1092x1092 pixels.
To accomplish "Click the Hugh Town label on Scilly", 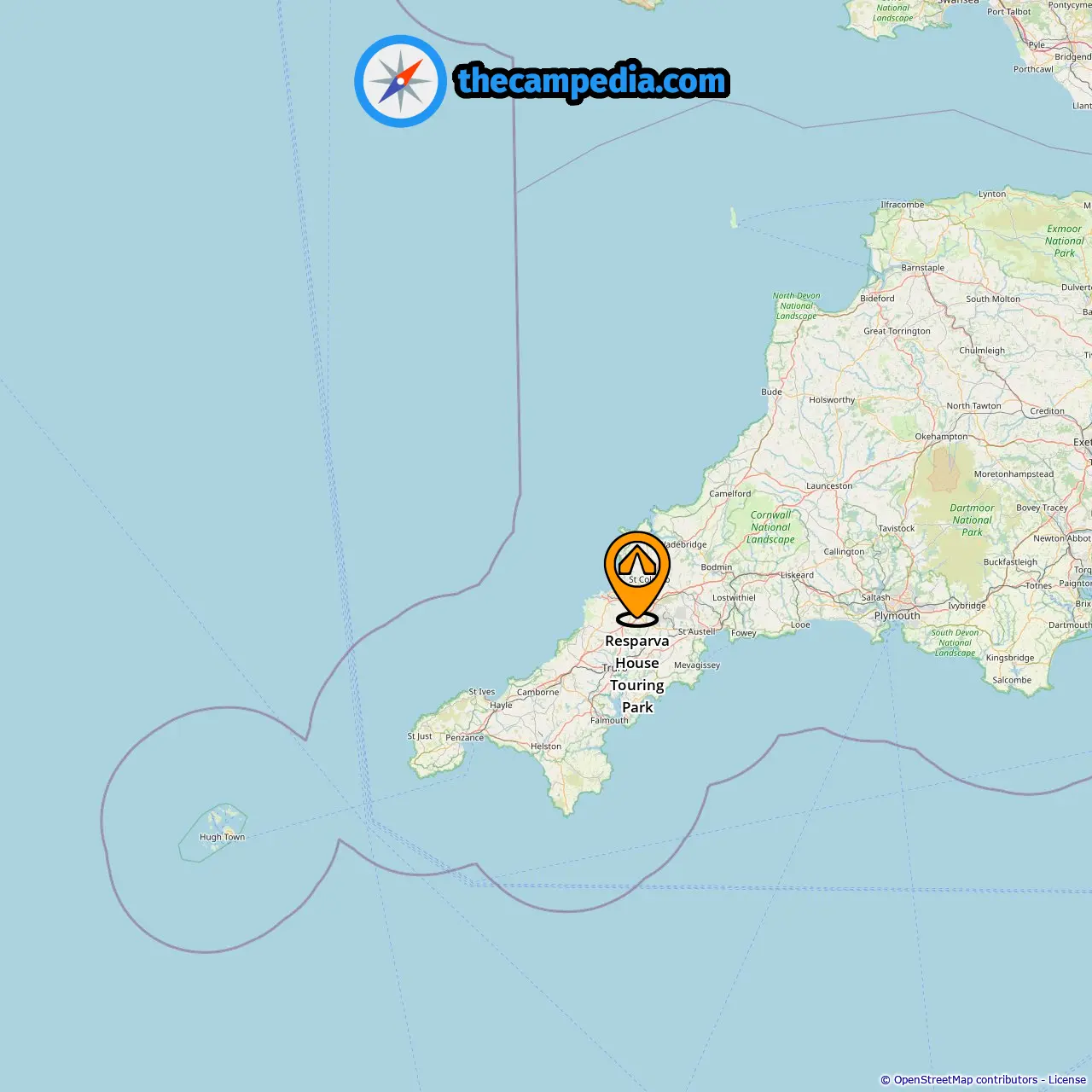I will click(222, 837).
